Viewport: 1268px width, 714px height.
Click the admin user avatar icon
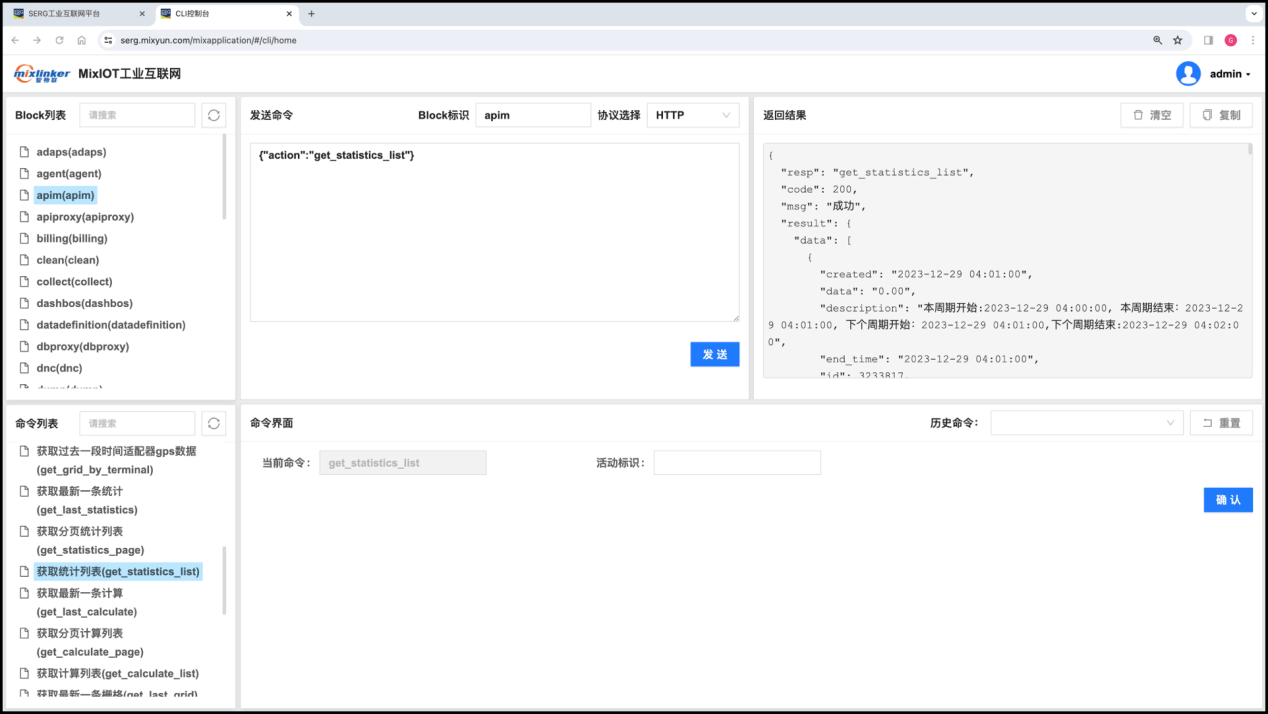[1187, 74]
